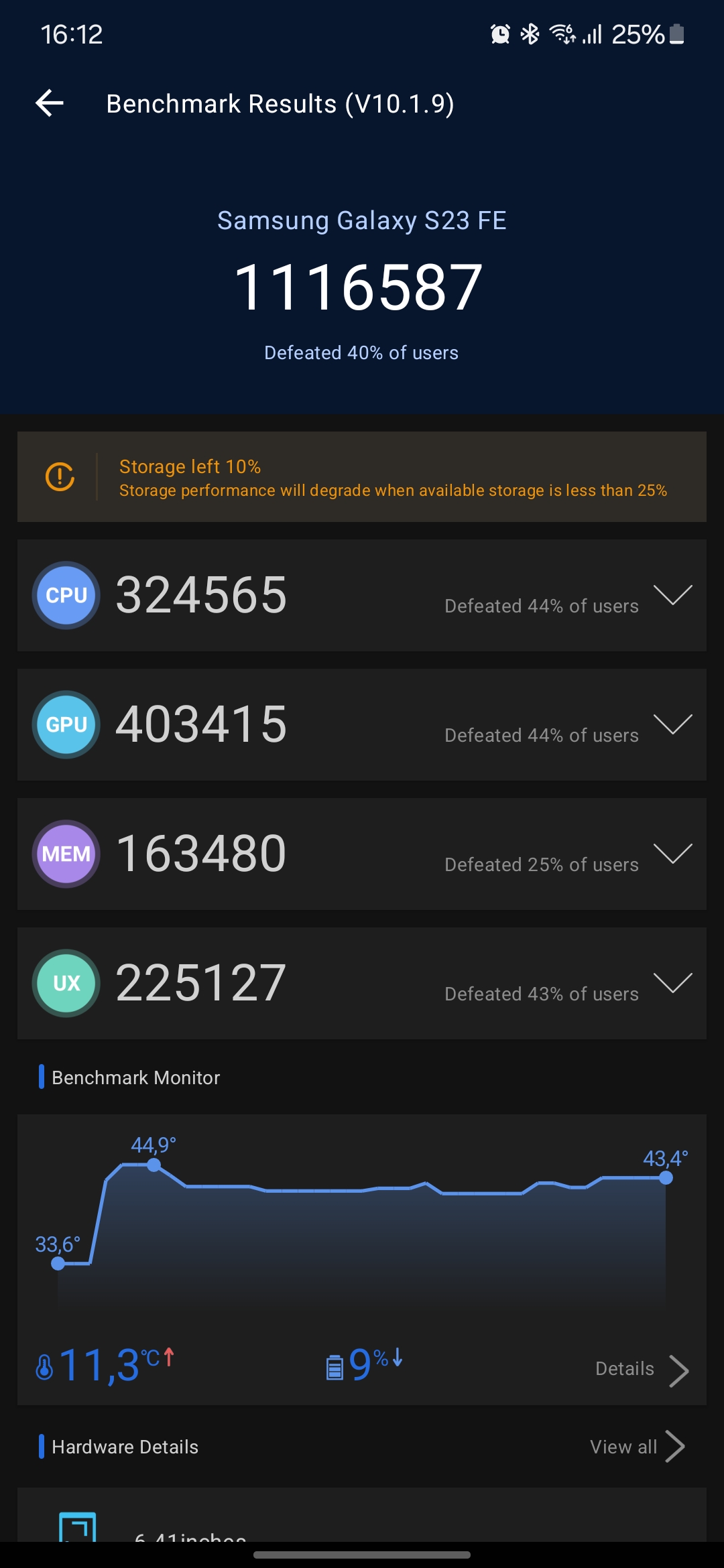Image resolution: width=724 pixels, height=1568 pixels.
Task: Tap the battery drop percentage icon
Action: 335,1368
